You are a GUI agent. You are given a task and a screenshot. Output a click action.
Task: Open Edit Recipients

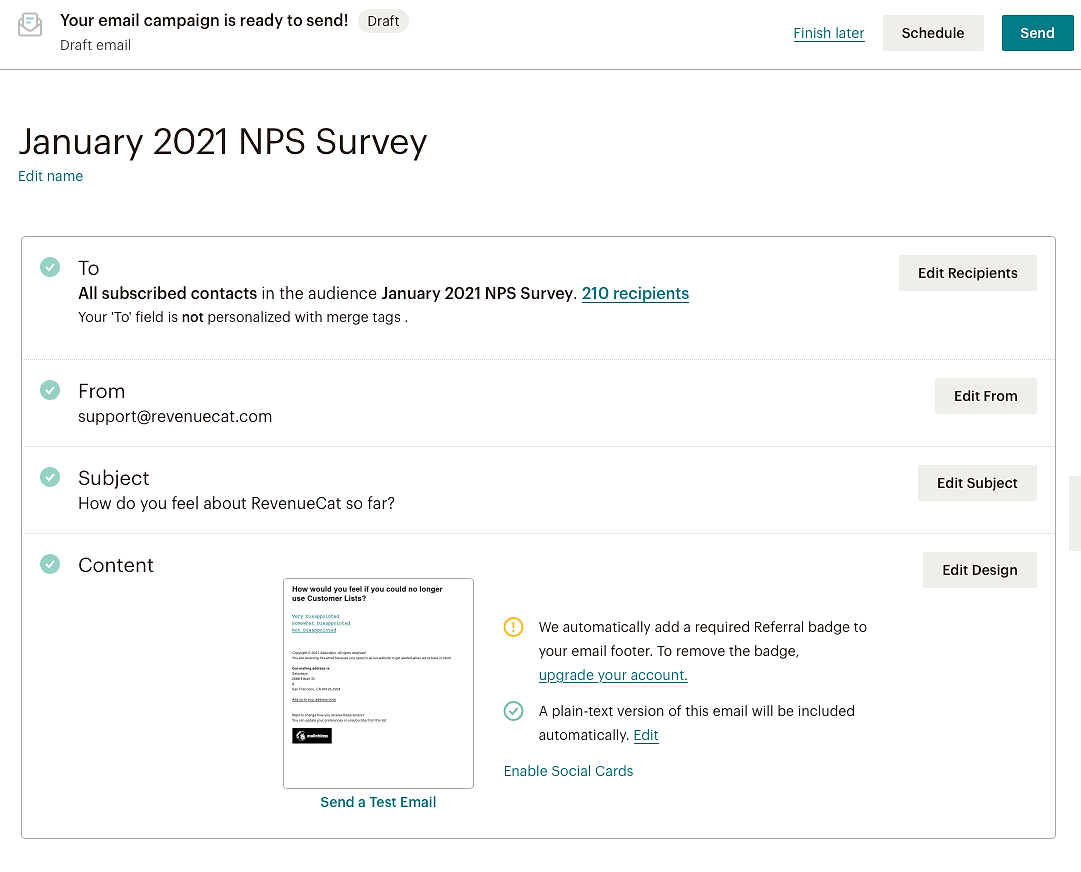[x=967, y=273]
